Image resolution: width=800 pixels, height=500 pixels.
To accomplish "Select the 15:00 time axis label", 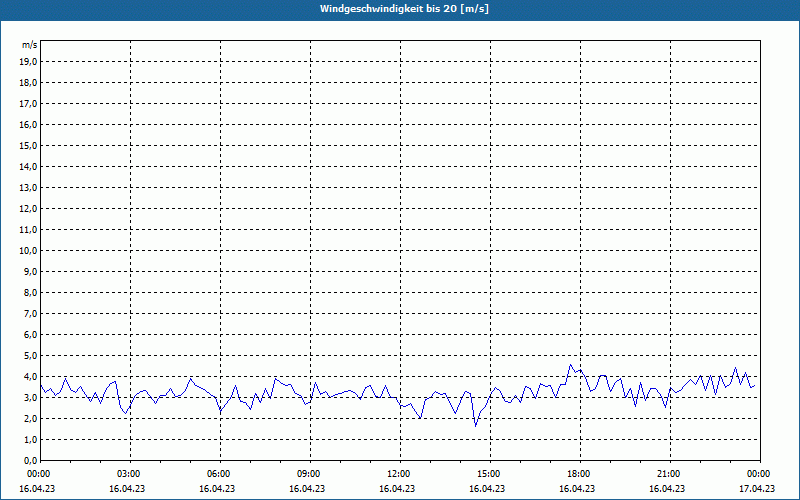I will coord(488,474).
